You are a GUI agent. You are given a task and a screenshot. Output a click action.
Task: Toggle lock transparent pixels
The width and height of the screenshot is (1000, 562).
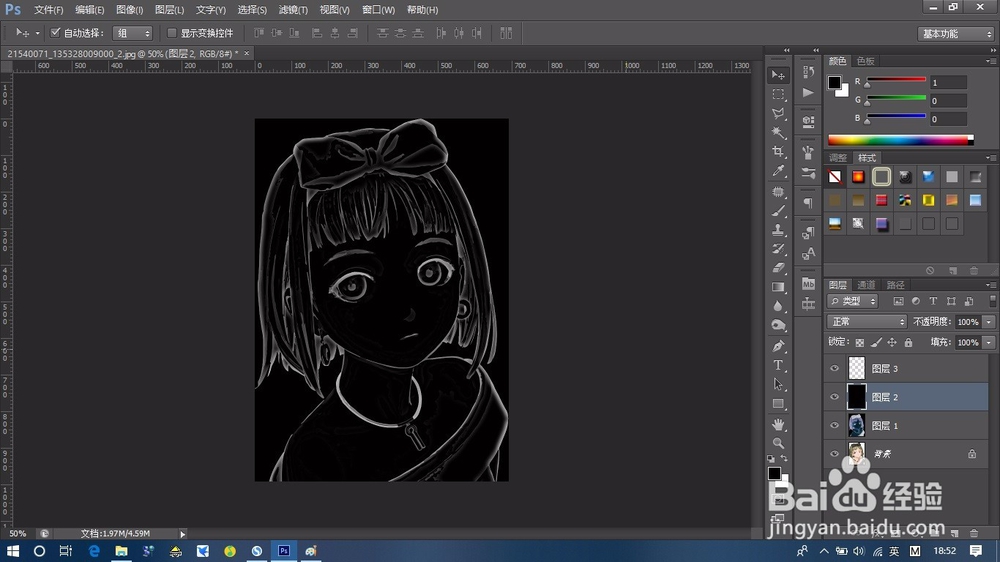click(860, 343)
